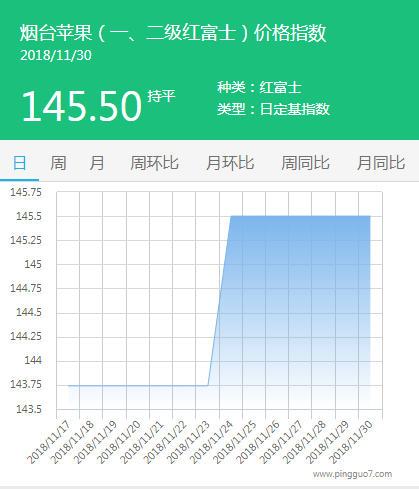
Task: Switch to the 周 weekly tab
Action: tap(58, 163)
